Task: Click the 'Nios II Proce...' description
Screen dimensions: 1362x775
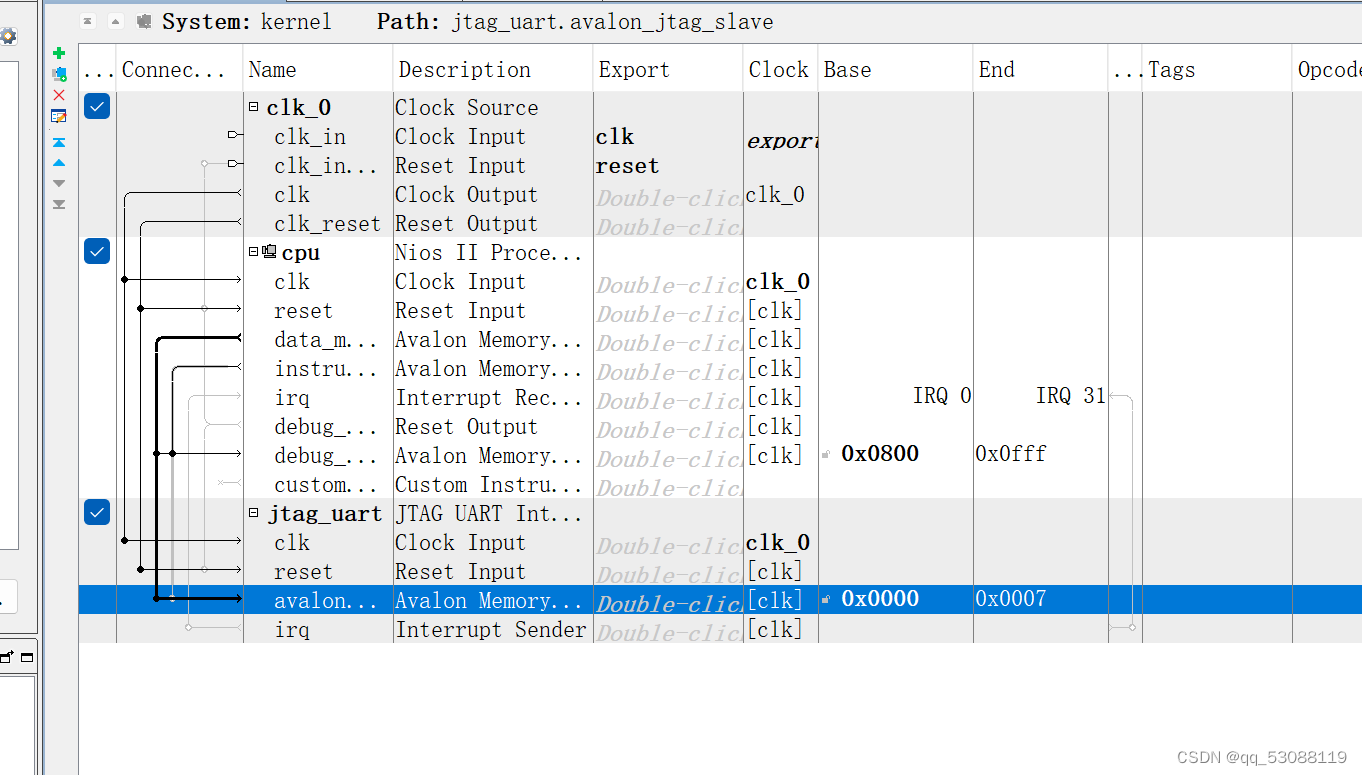Action: (x=488, y=253)
